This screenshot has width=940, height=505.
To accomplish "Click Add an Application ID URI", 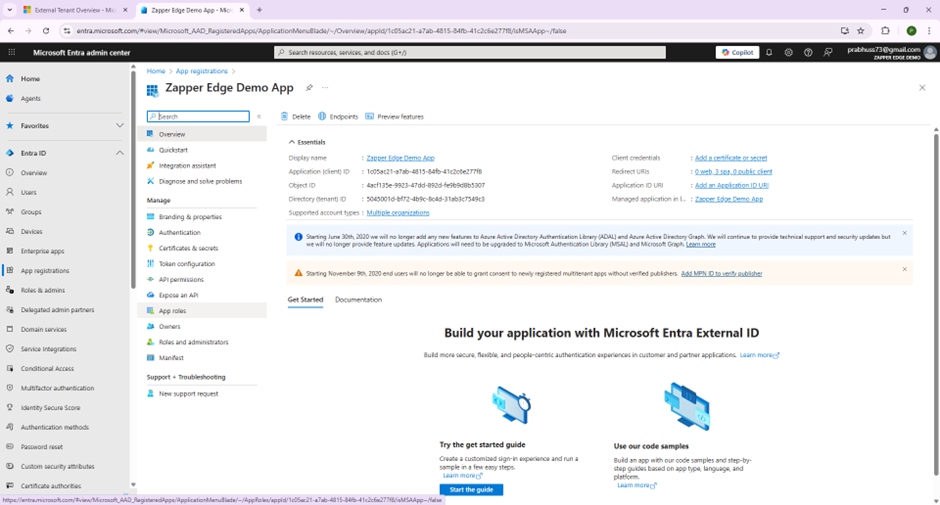I will (731, 185).
